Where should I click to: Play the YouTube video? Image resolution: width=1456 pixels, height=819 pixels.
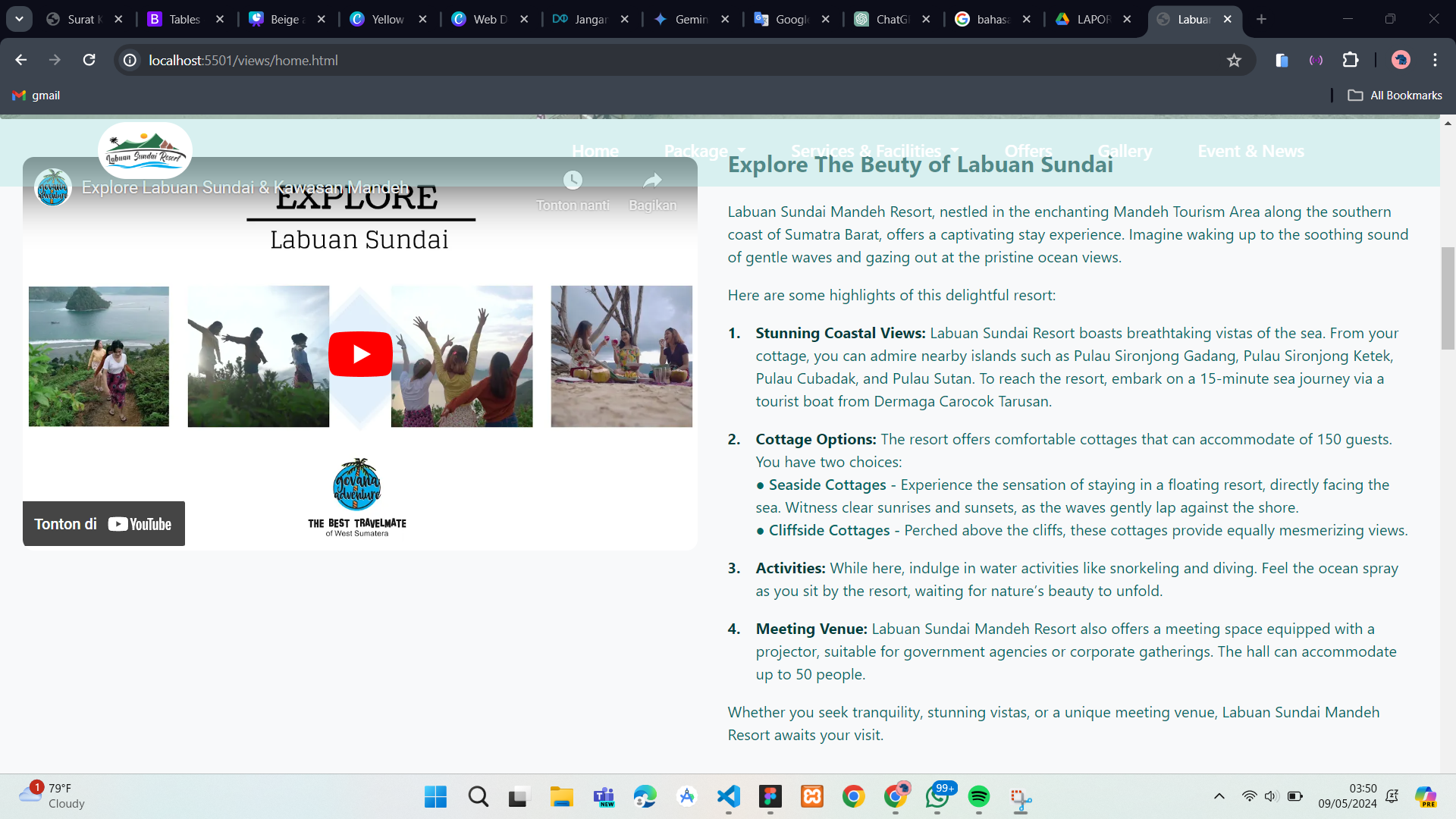click(360, 354)
